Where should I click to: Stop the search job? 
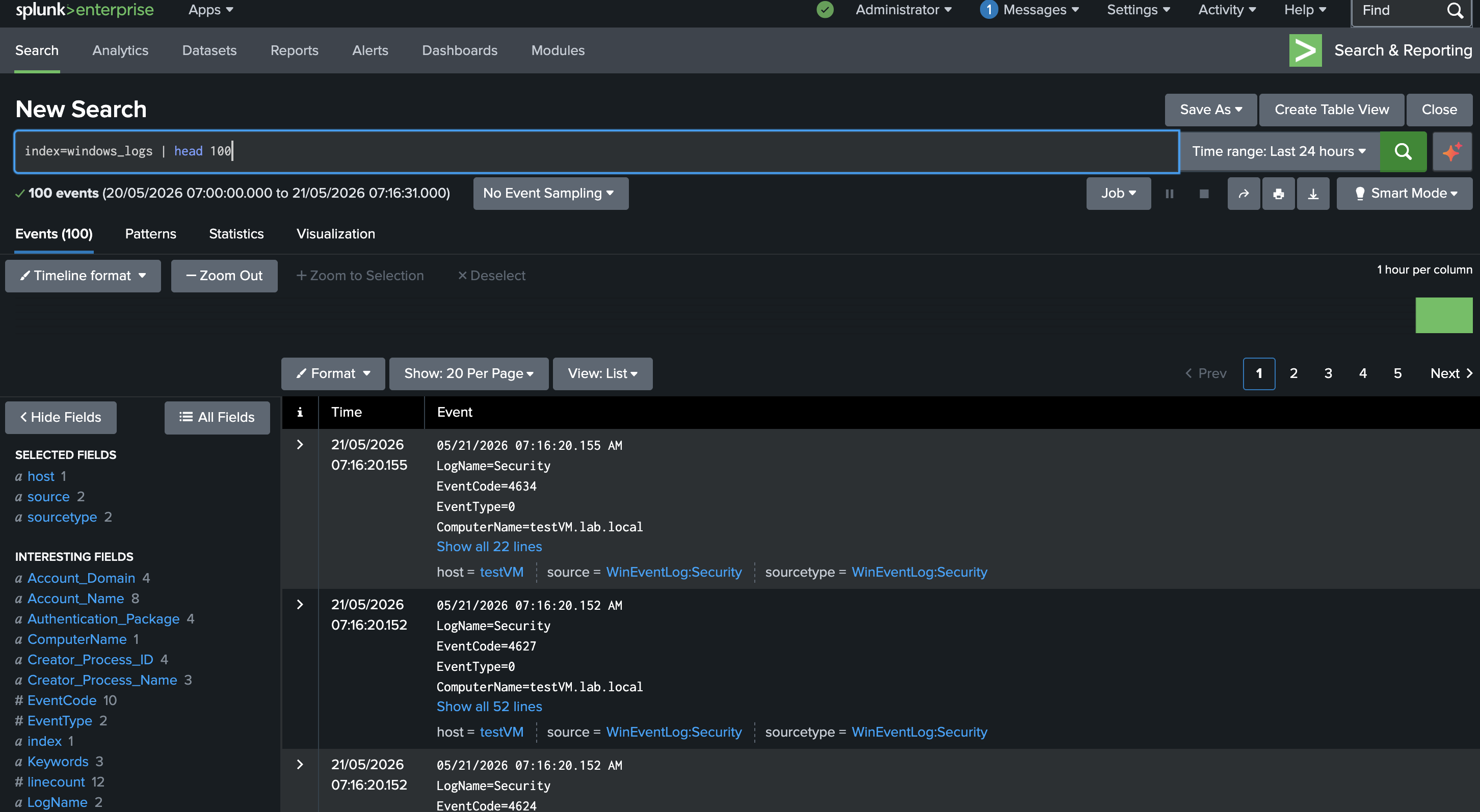point(1204,194)
